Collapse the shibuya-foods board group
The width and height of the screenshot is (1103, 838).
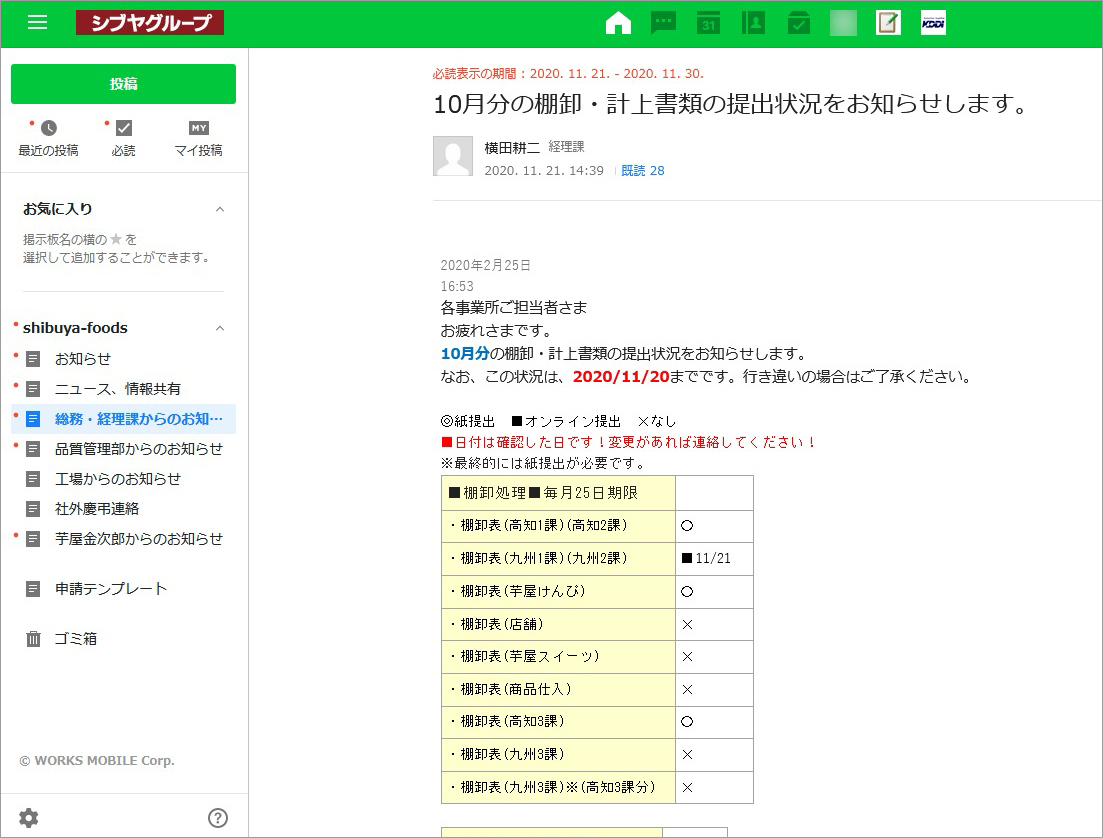220,328
